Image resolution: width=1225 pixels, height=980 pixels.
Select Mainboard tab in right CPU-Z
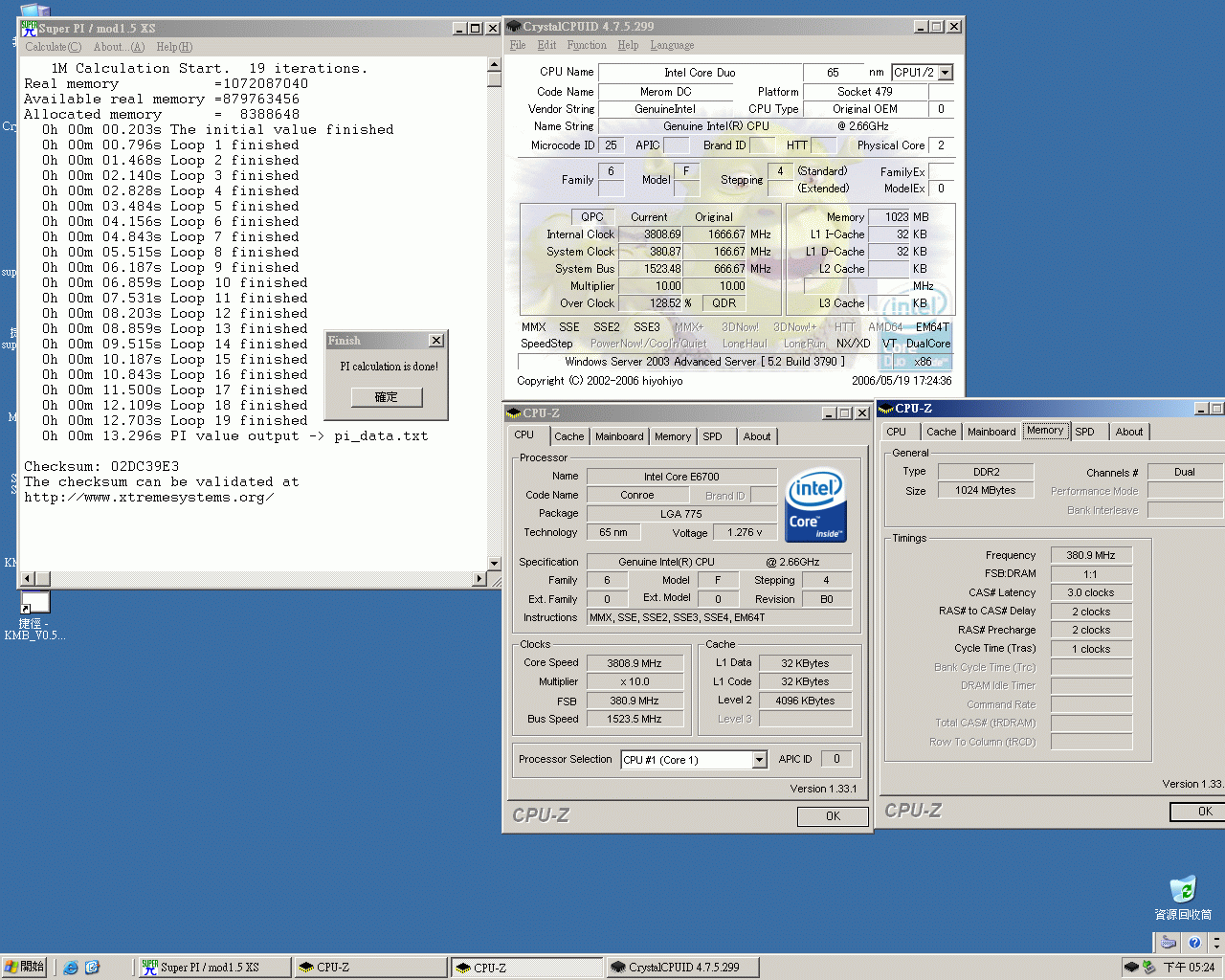coord(991,432)
